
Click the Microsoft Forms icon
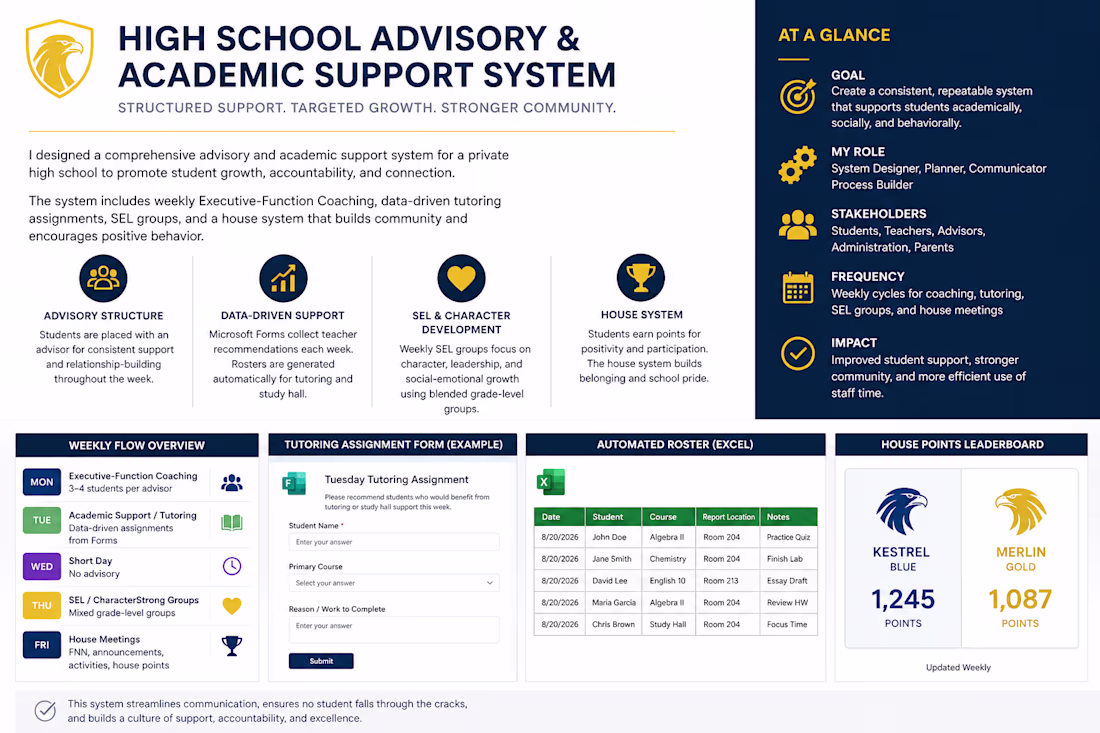[x=294, y=483]
